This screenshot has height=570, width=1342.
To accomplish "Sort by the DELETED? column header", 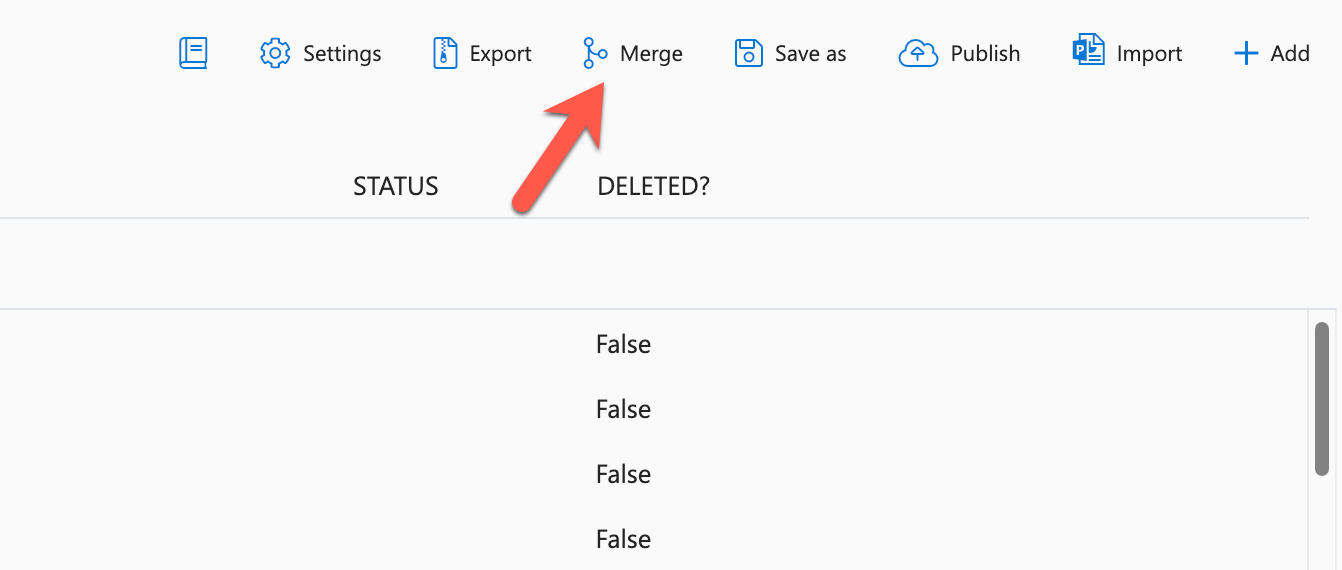I will tap(653, 186).
